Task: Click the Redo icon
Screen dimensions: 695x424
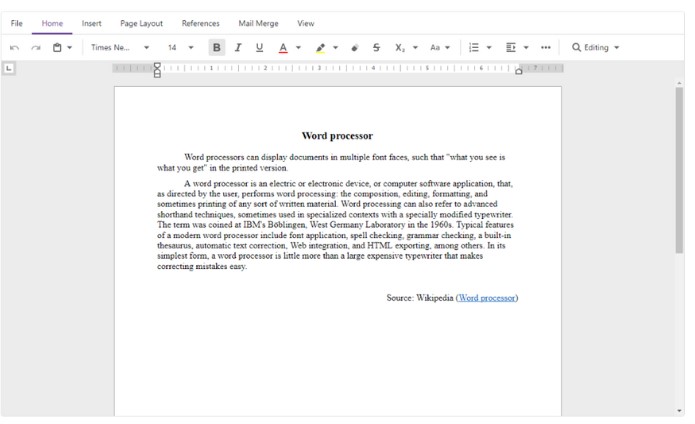Action: click(36, 48)
